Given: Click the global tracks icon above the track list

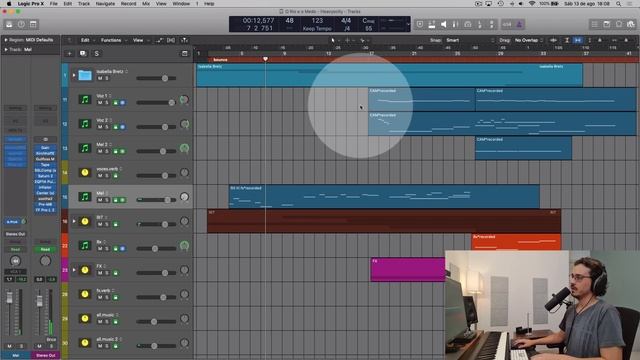Looking at the screenshot, I should click(x=184, y=53).
